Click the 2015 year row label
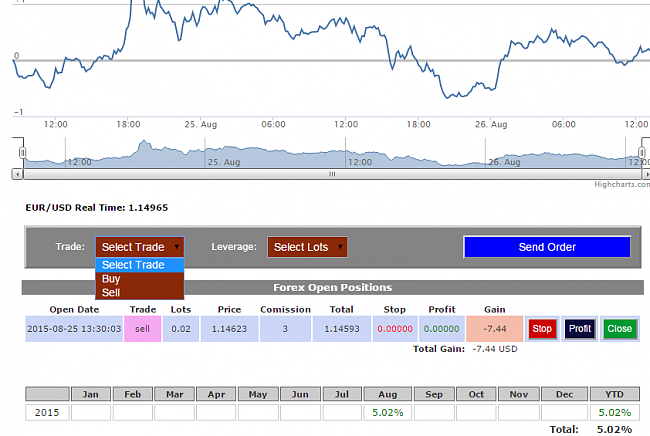The width and height of the screenshot is (650, 436). 47,413
